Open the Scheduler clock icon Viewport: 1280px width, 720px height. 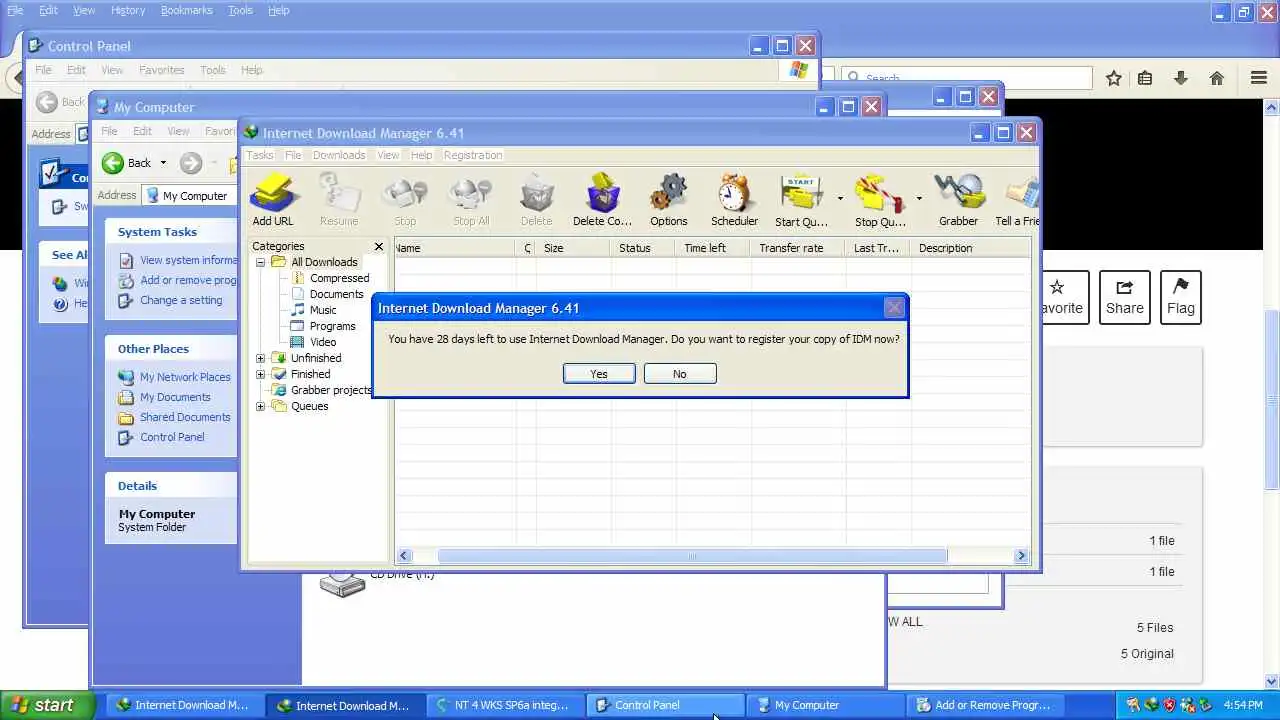pyautogui.click(x=734, y=200)
